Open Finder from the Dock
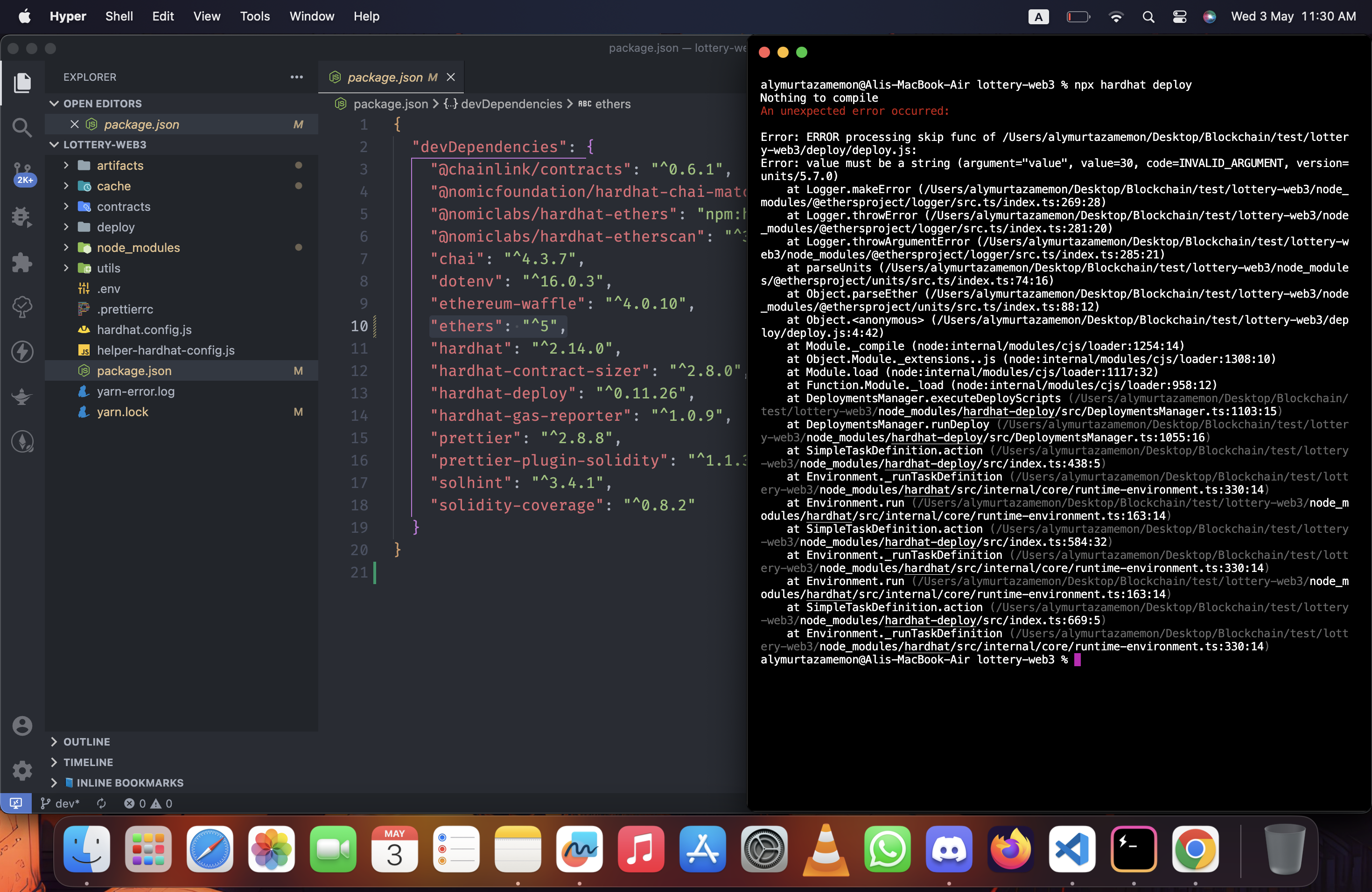 [86, 849]
